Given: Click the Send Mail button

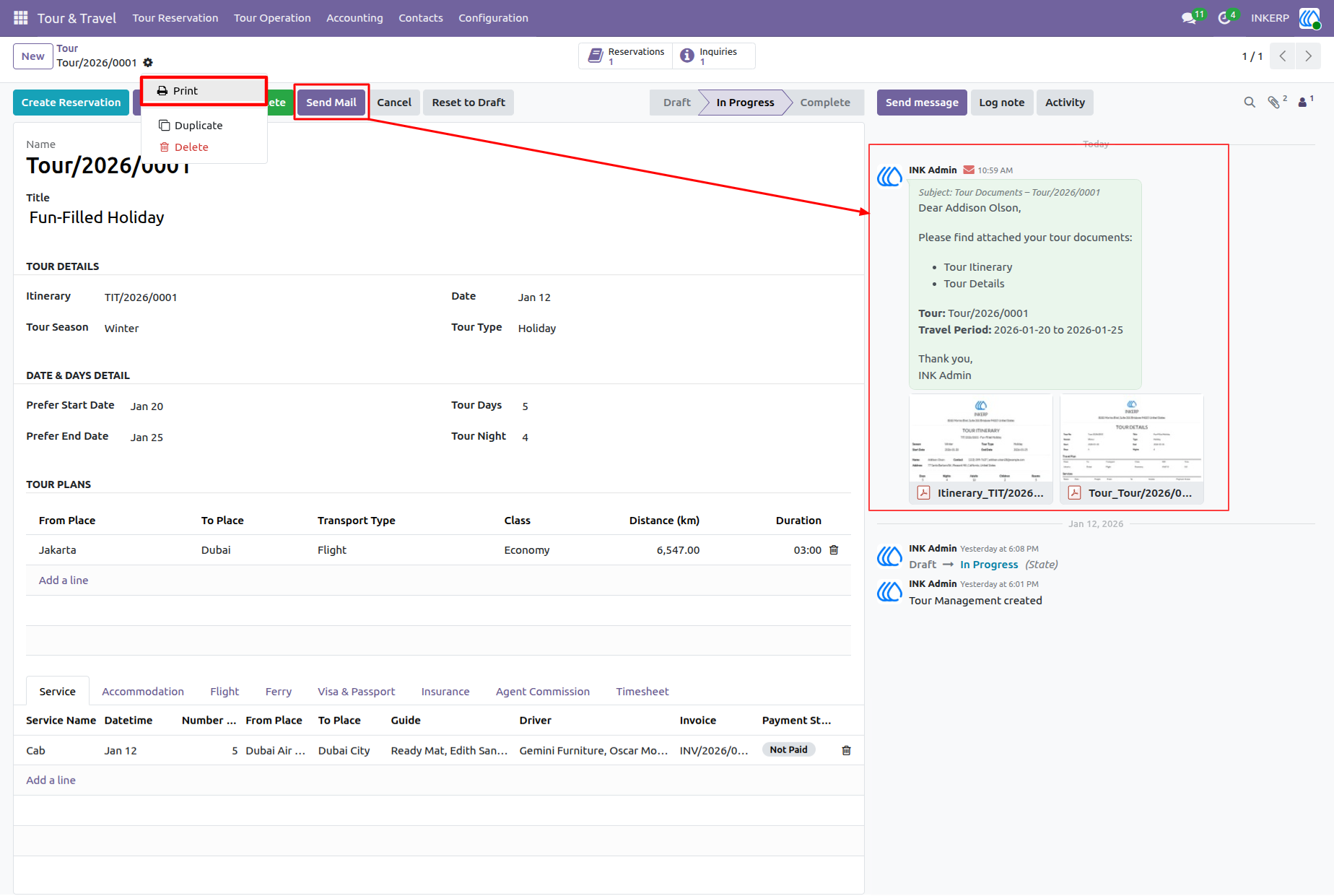Looking at the screenshot, I should pos(331,103).
